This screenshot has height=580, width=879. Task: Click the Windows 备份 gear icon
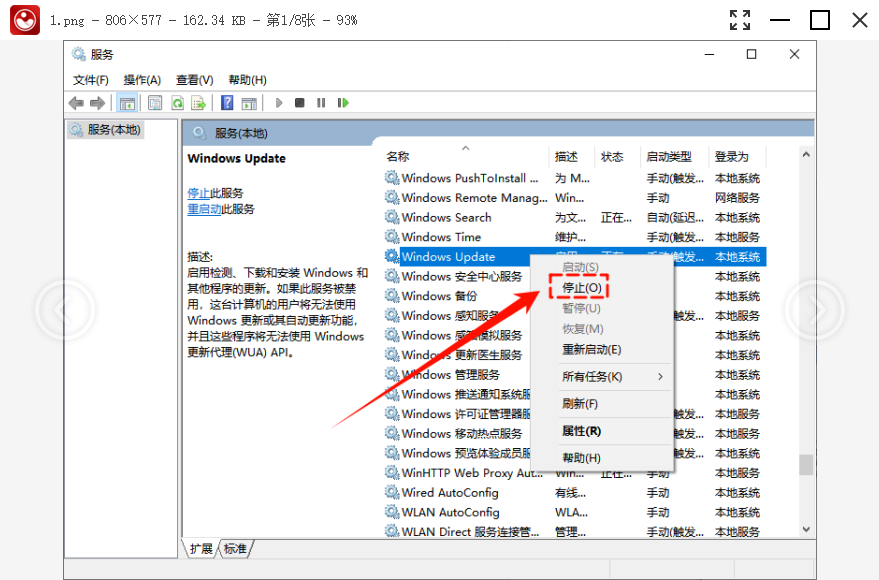tap(392, 295)
